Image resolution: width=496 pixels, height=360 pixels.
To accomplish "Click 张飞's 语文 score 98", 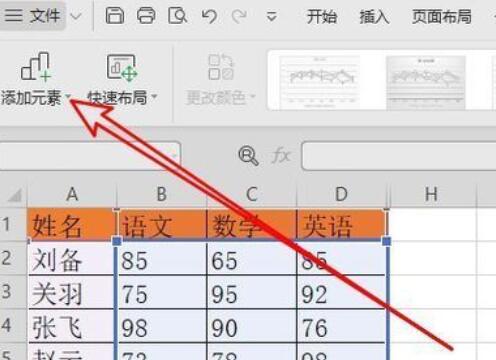I will tap(162, 326).
